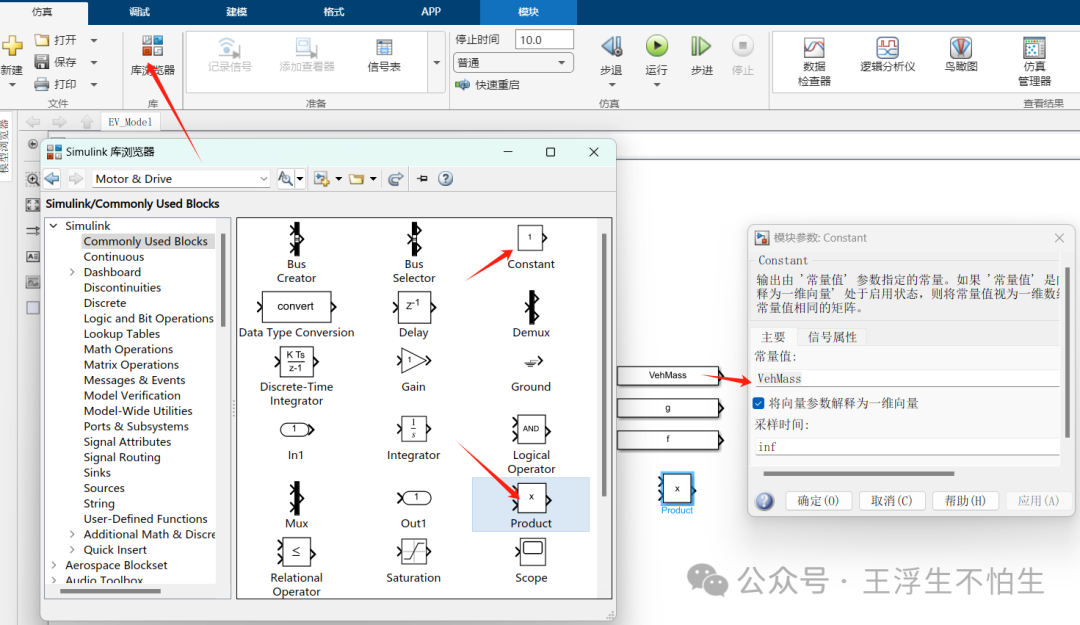This screenshot has height=625, width=1080.
Task: Expand the Dashboard tree node
Action: pyautogui.click(x=72, y=272)
